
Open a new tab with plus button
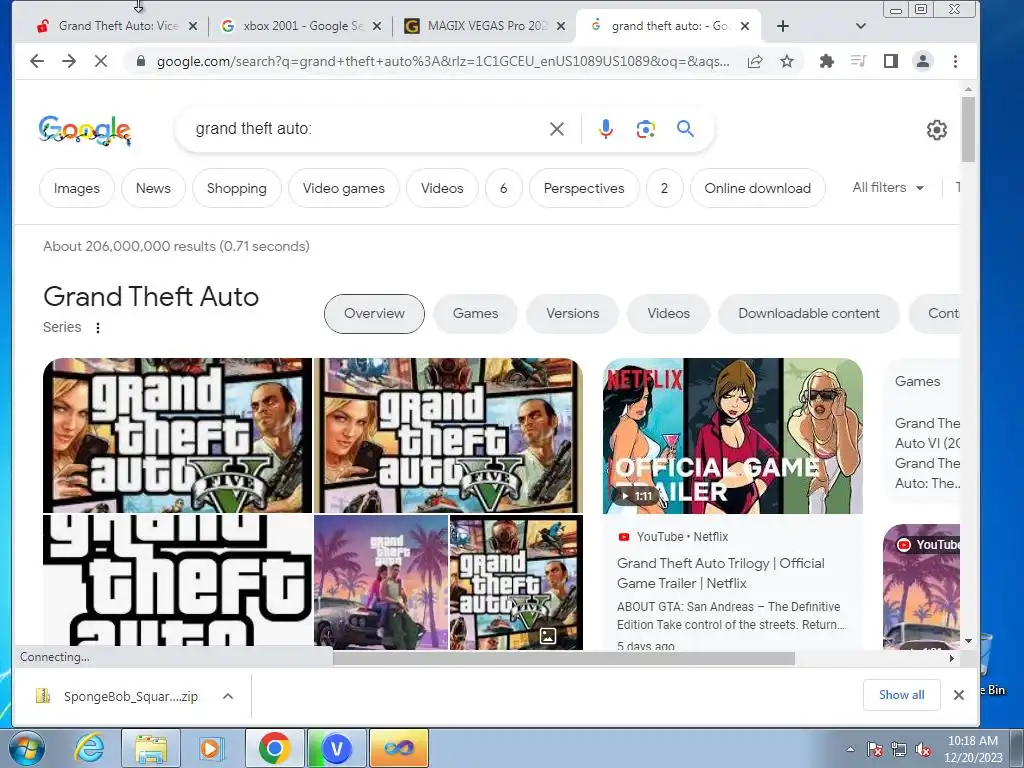[782, 26]
